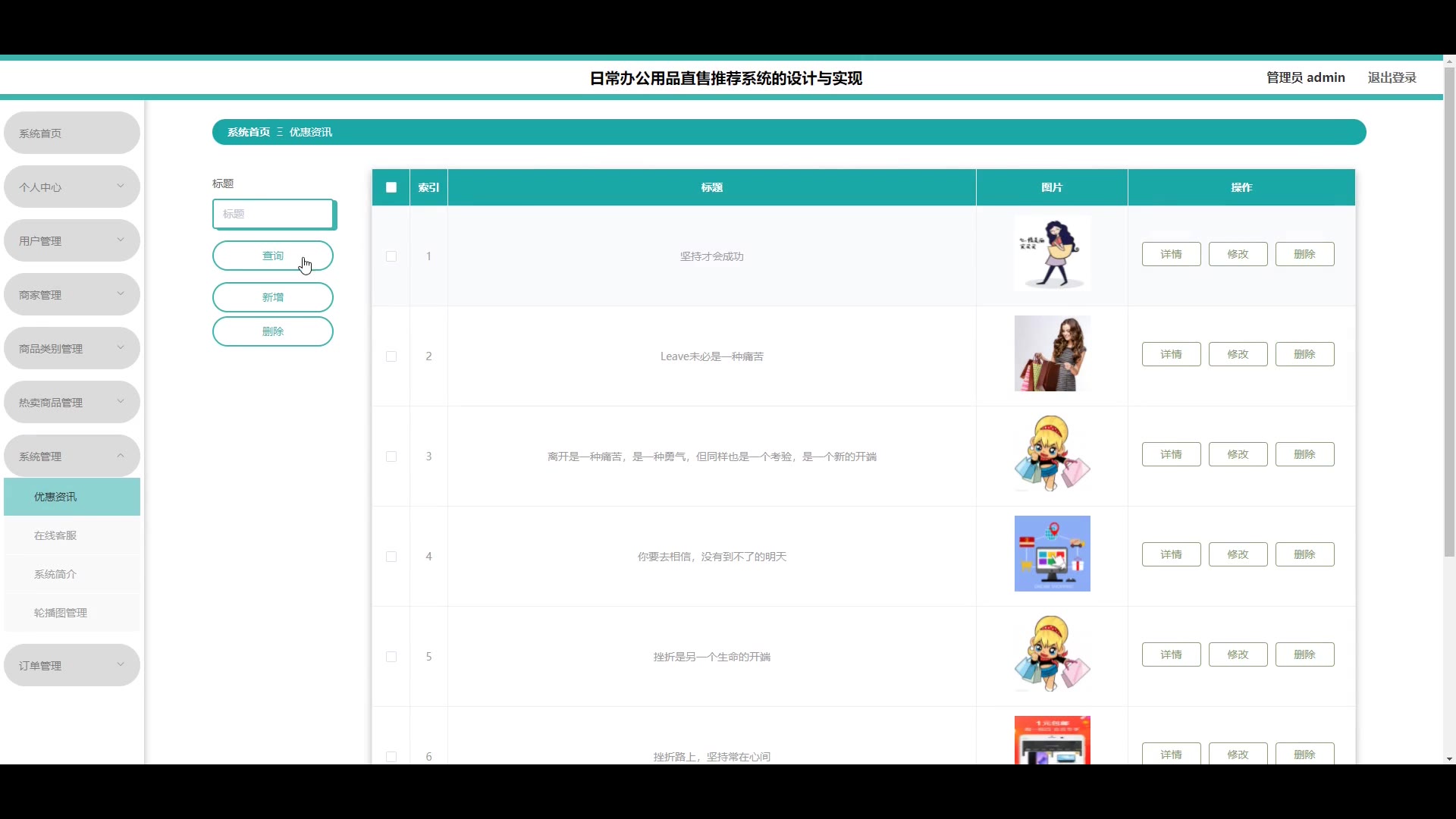Open the blonde cartoon thumbnail in row 5
The width and height of the screenshot is (1456, 819).
point(1053,654)
